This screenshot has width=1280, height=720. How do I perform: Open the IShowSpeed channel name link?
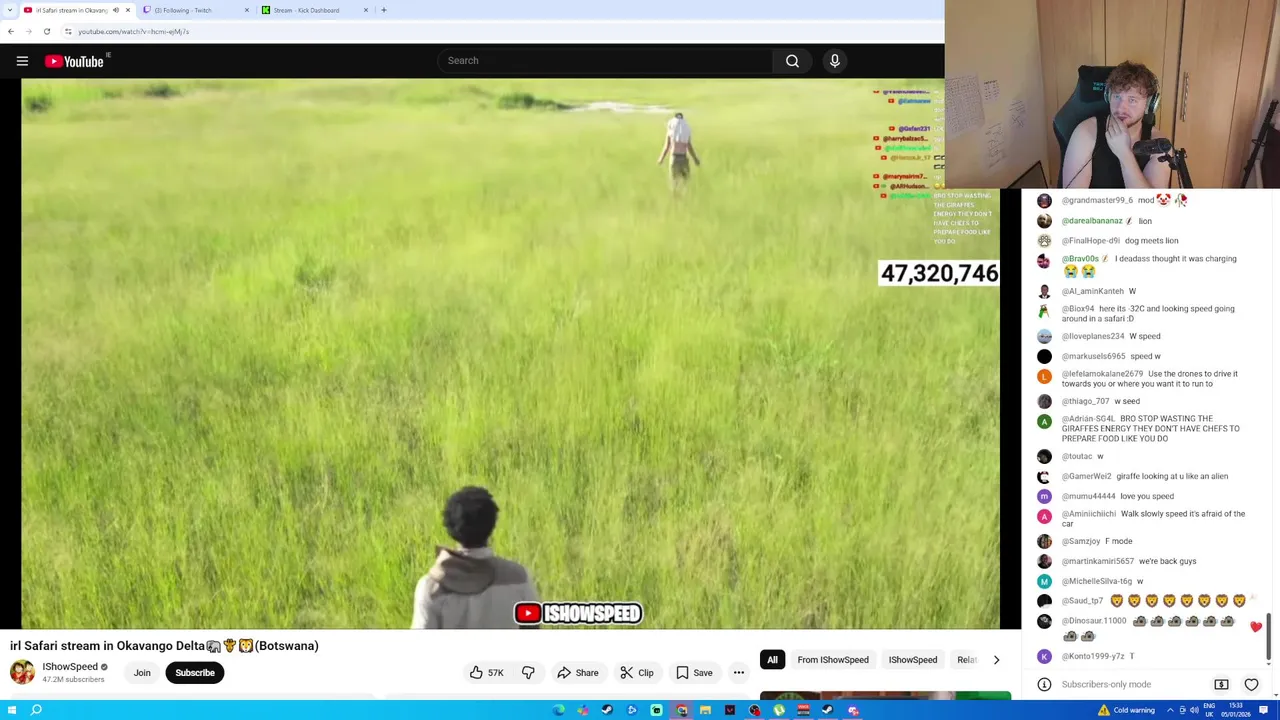click(x=70, y=667)
